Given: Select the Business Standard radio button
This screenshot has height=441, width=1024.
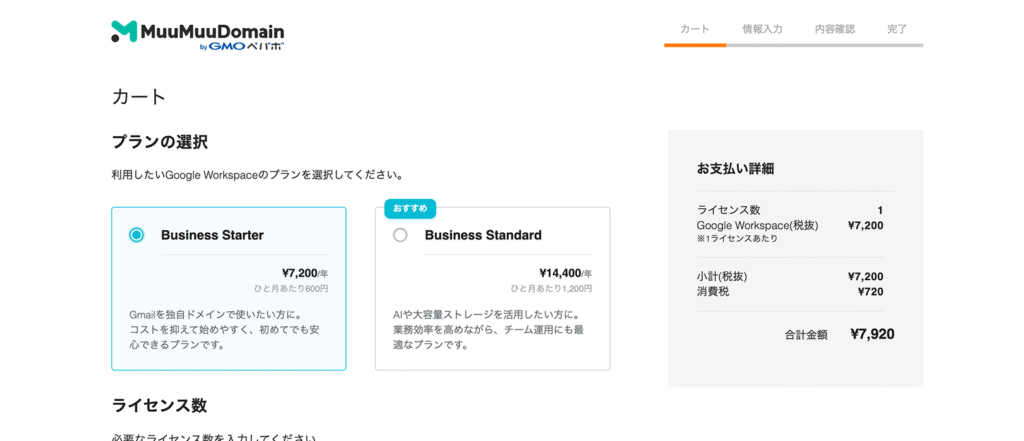Looking at the screenshot, I should [400, 235].
